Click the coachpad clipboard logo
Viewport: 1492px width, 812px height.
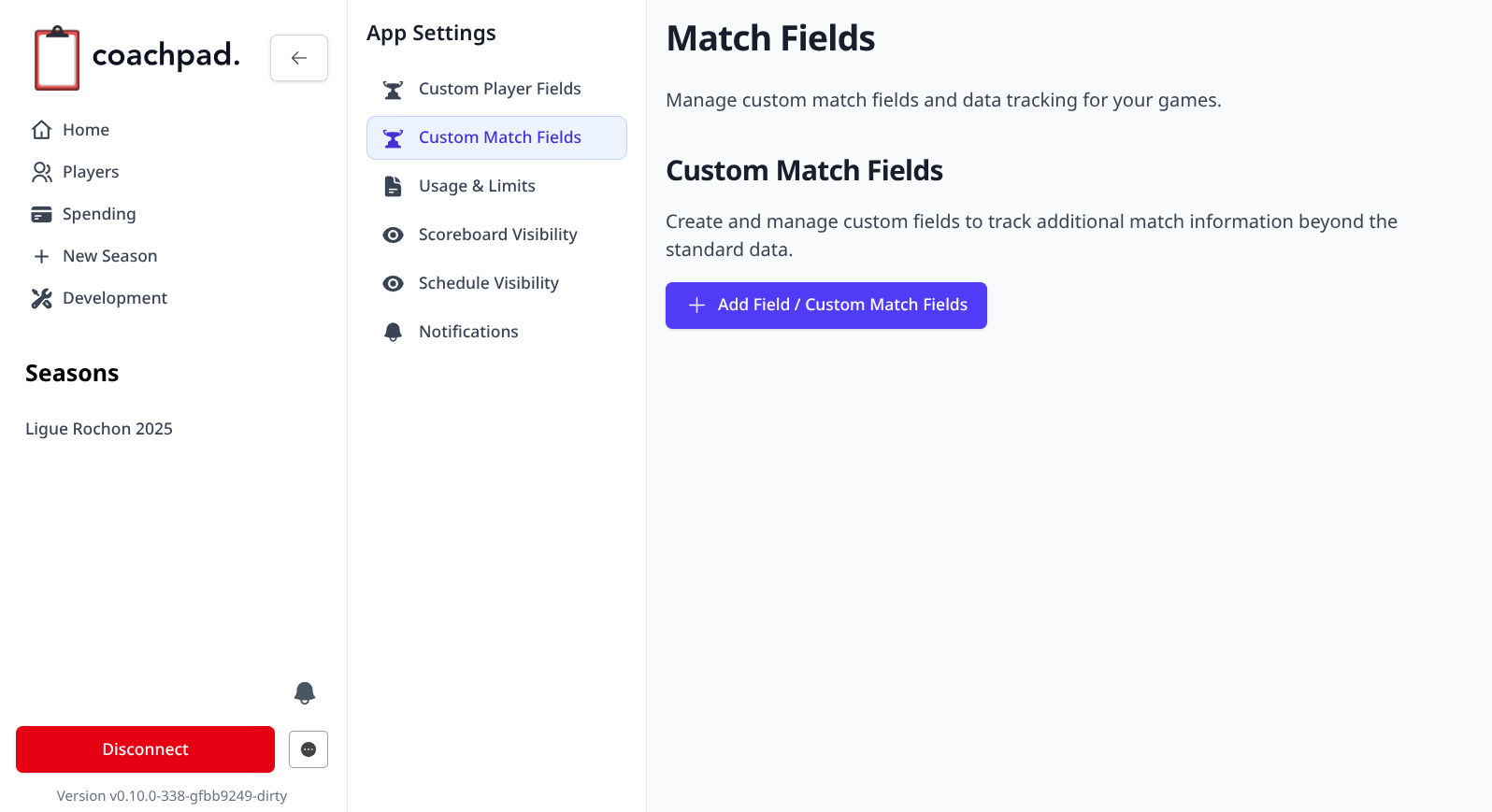click(57, 59)
